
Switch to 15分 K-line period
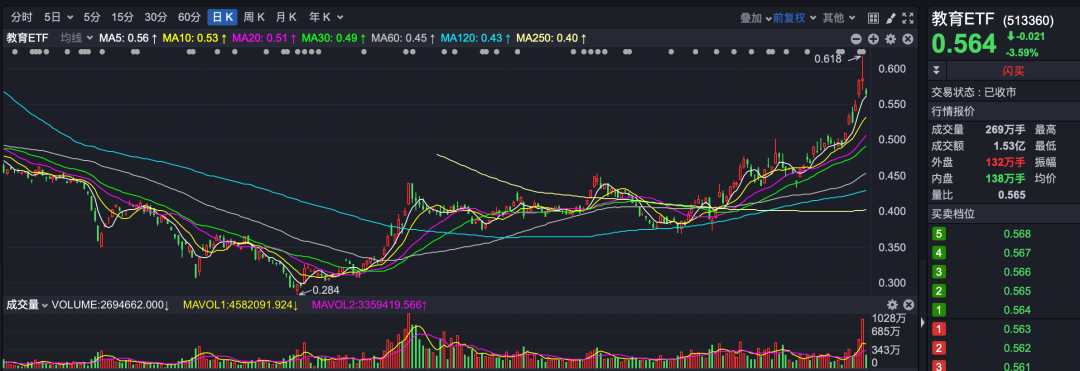(122, 17)
